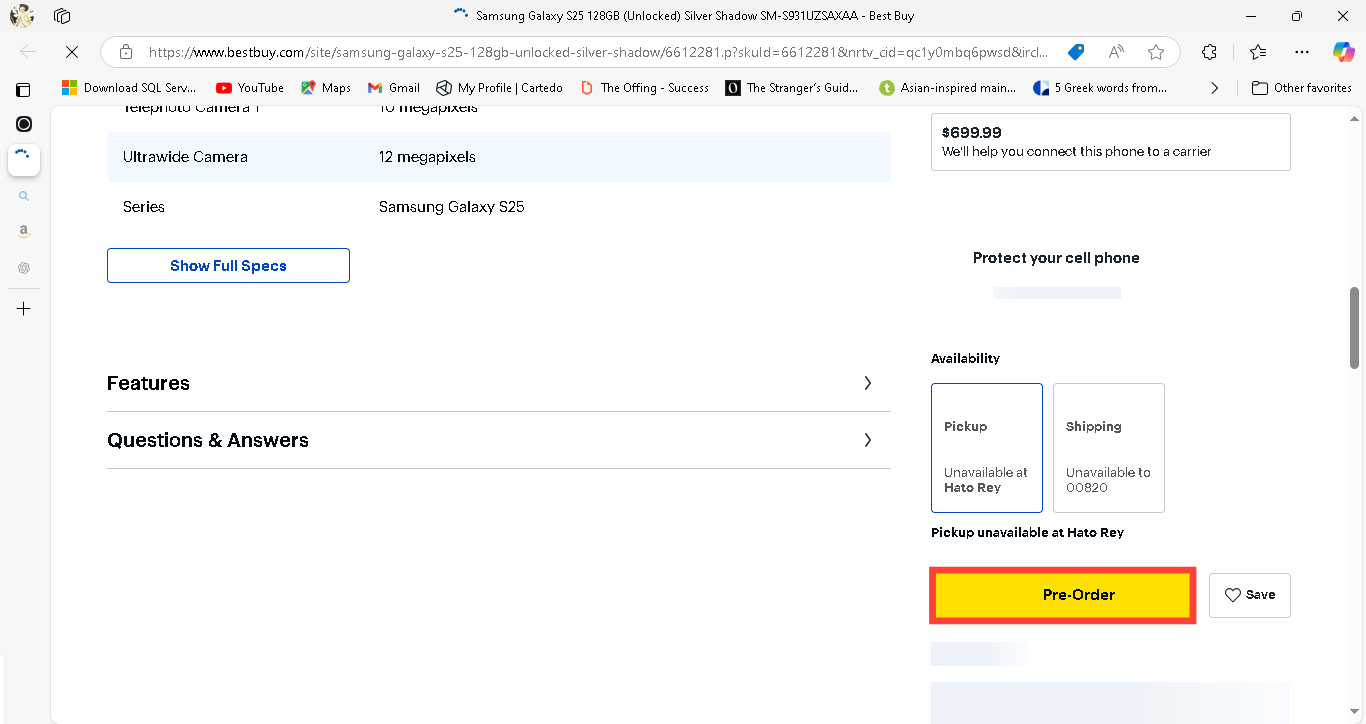Go back using the back arrow

(x=28, y=52)
